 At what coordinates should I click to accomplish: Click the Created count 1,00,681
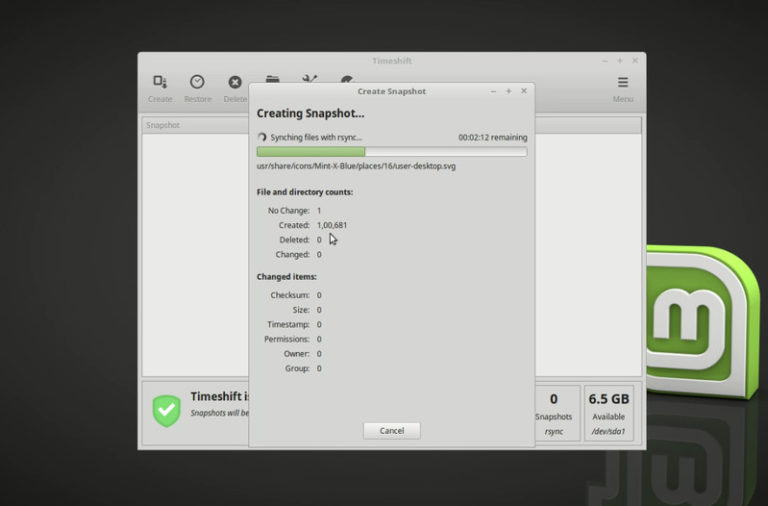[x=332, y=225]
